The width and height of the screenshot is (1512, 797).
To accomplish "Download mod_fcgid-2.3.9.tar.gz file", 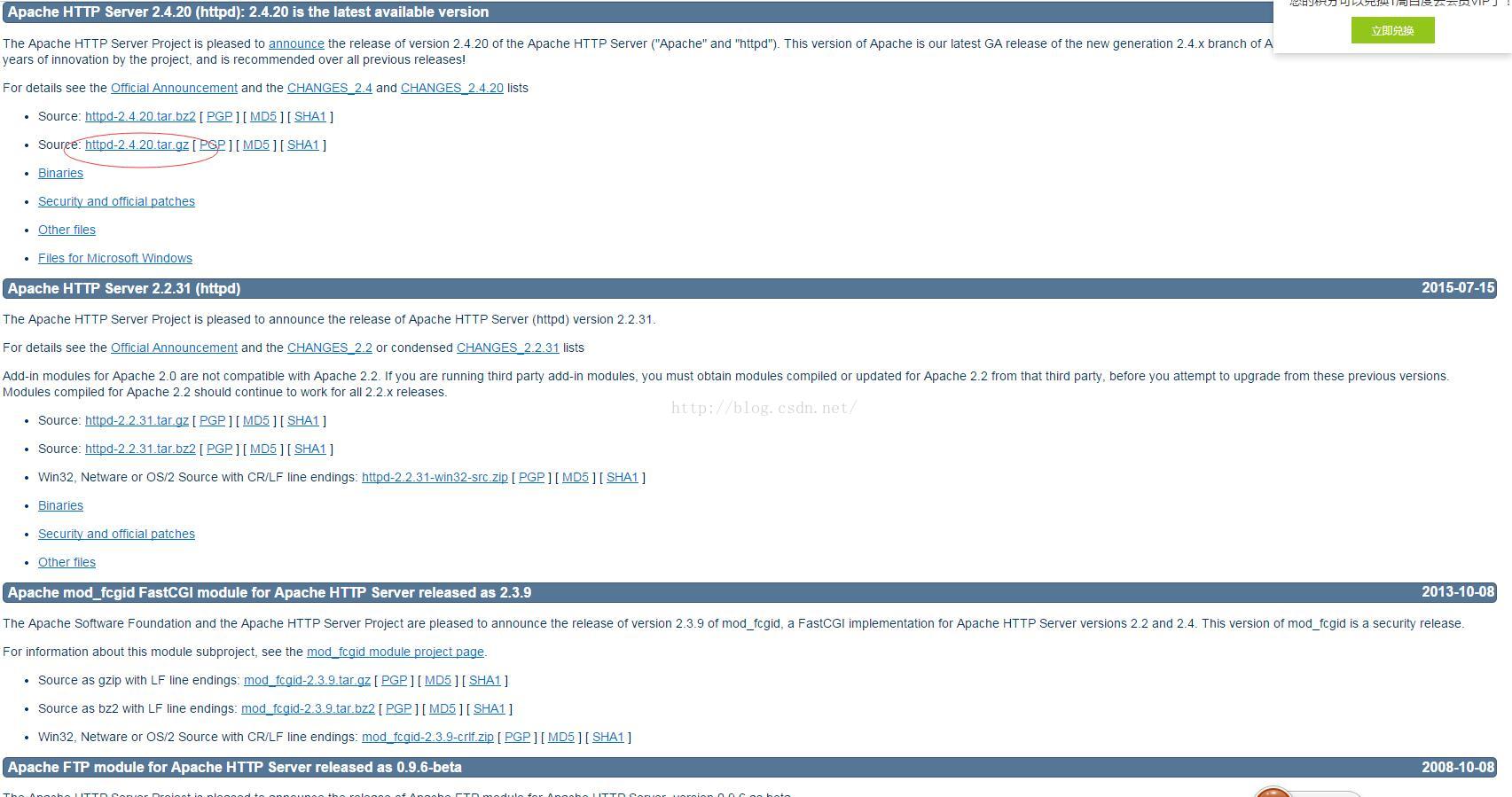I will click(x=307, y=680).
